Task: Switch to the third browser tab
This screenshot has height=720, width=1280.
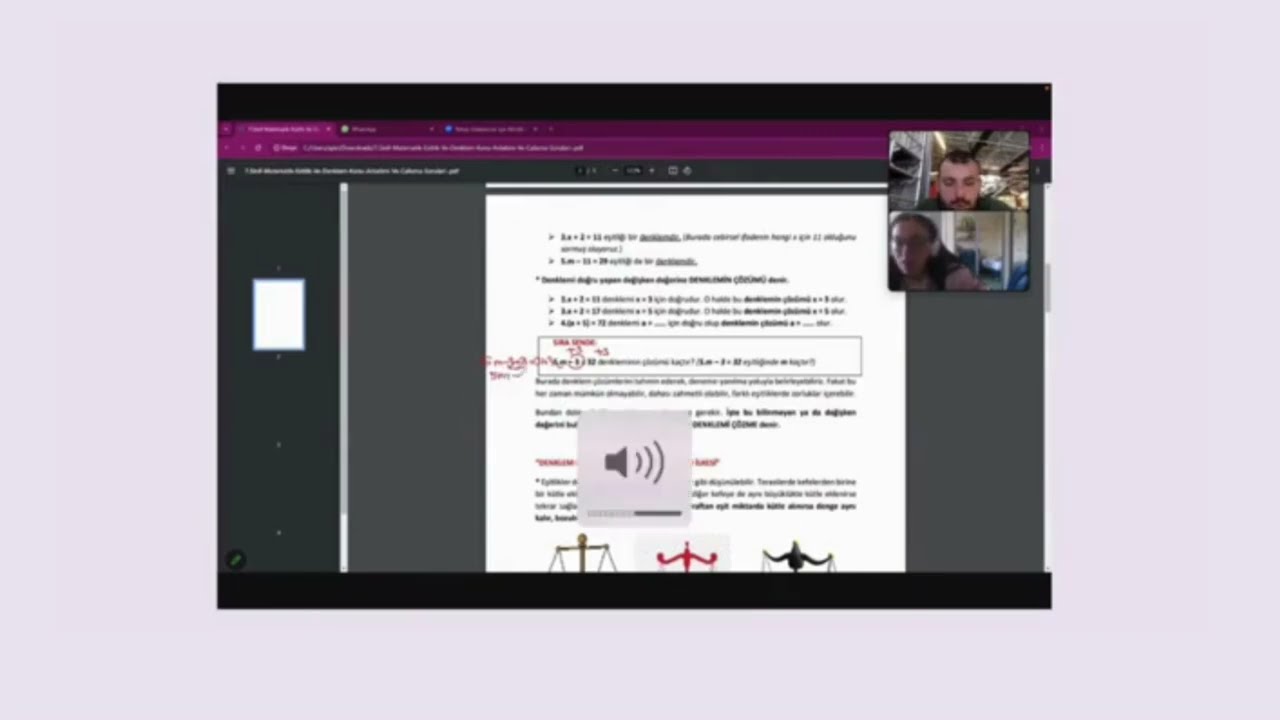Action: pos(489,129)
